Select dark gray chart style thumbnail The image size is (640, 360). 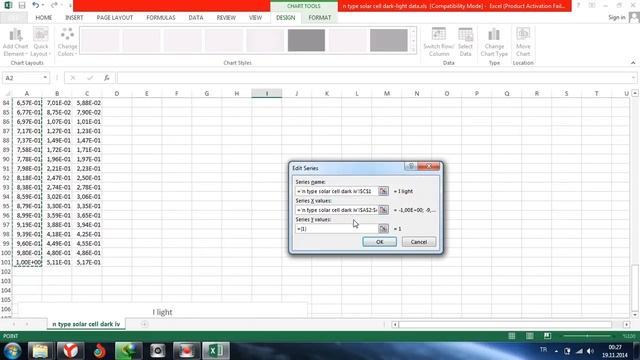[306, 40]
